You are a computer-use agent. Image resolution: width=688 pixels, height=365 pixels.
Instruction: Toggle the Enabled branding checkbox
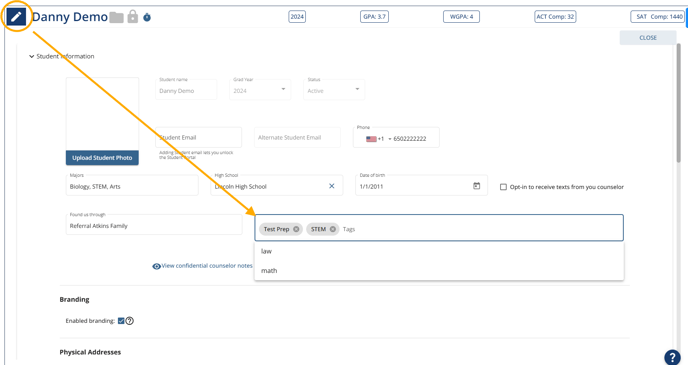[121, 321]
